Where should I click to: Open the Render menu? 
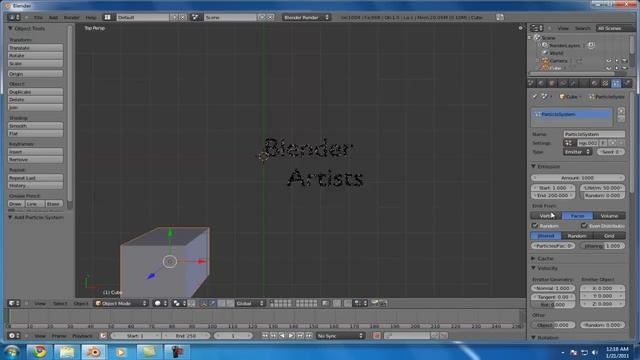tap(71, 18)
